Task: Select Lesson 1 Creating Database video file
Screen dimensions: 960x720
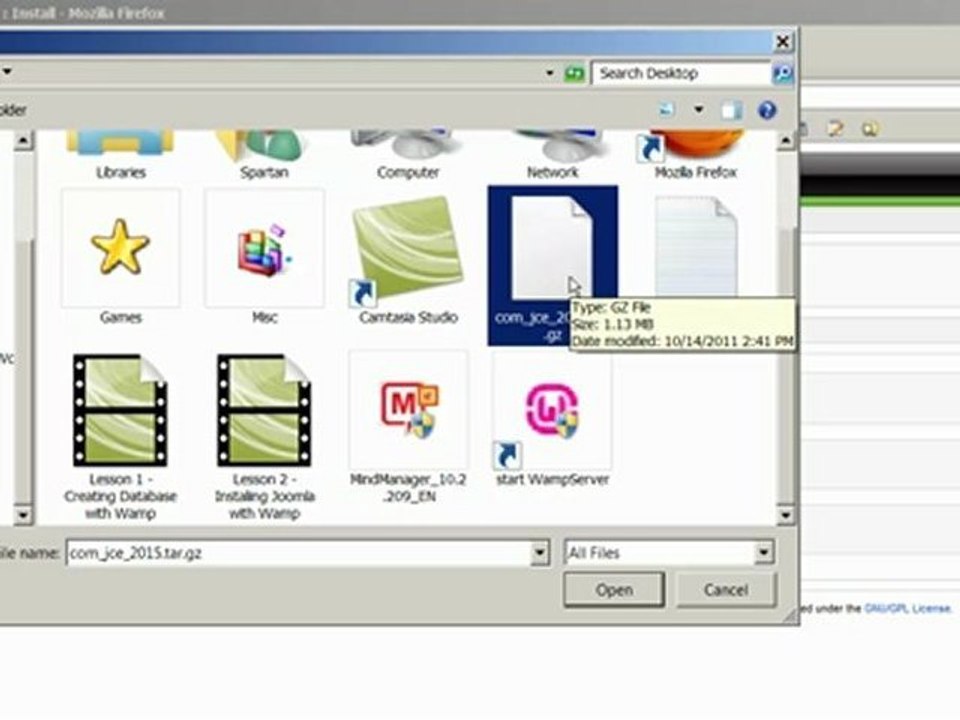Action: click(x=120, y=410)
